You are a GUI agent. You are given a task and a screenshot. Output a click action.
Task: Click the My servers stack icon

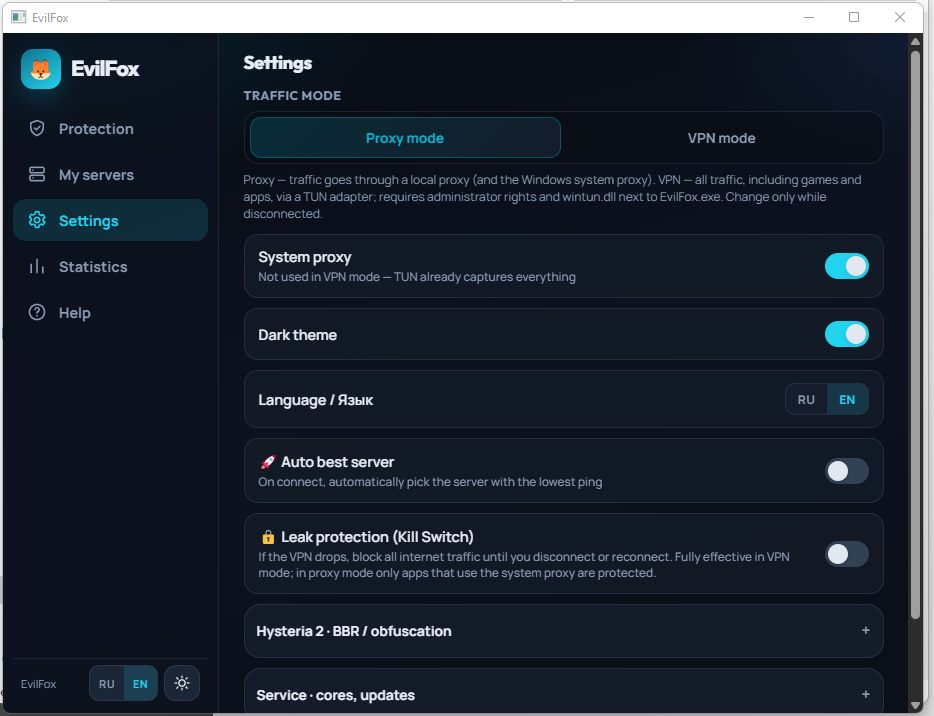click(x=37, y=174)
